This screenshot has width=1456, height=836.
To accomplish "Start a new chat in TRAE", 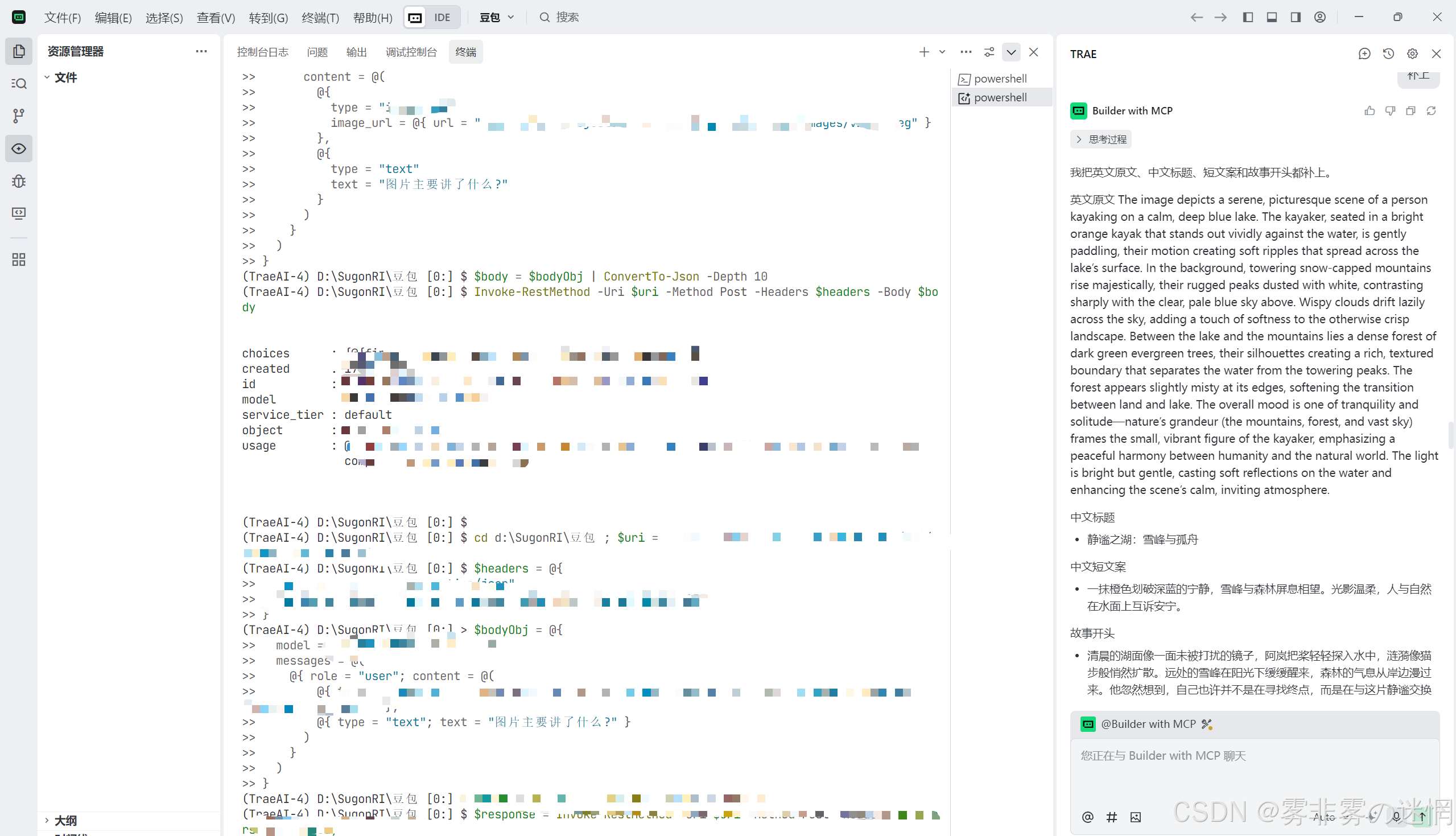I will click(x=1364, y=53).
